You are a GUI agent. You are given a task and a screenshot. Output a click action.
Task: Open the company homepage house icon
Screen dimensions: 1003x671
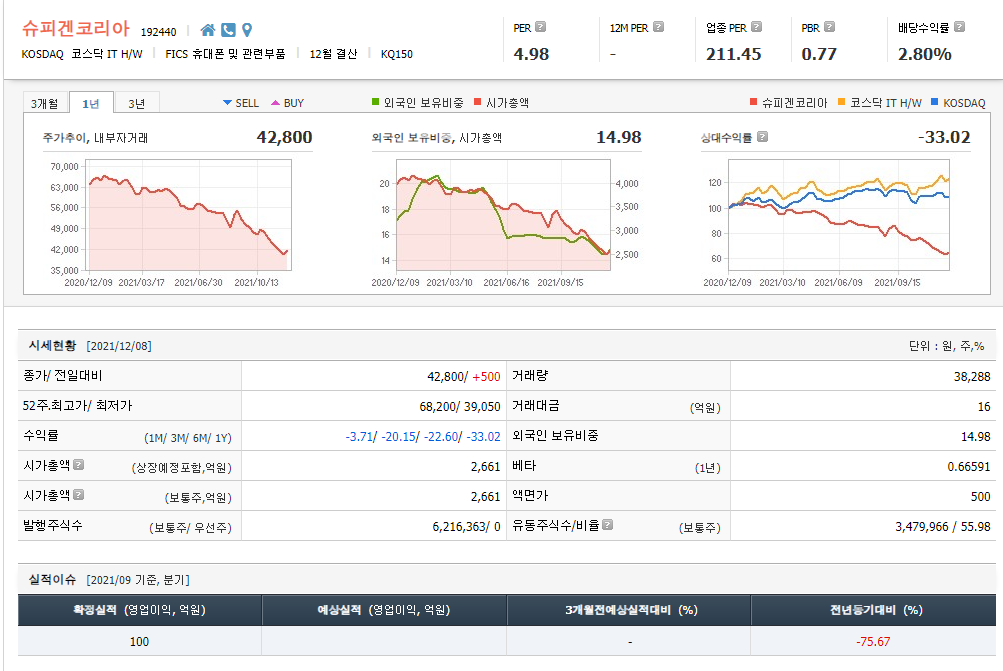(208, 30)
